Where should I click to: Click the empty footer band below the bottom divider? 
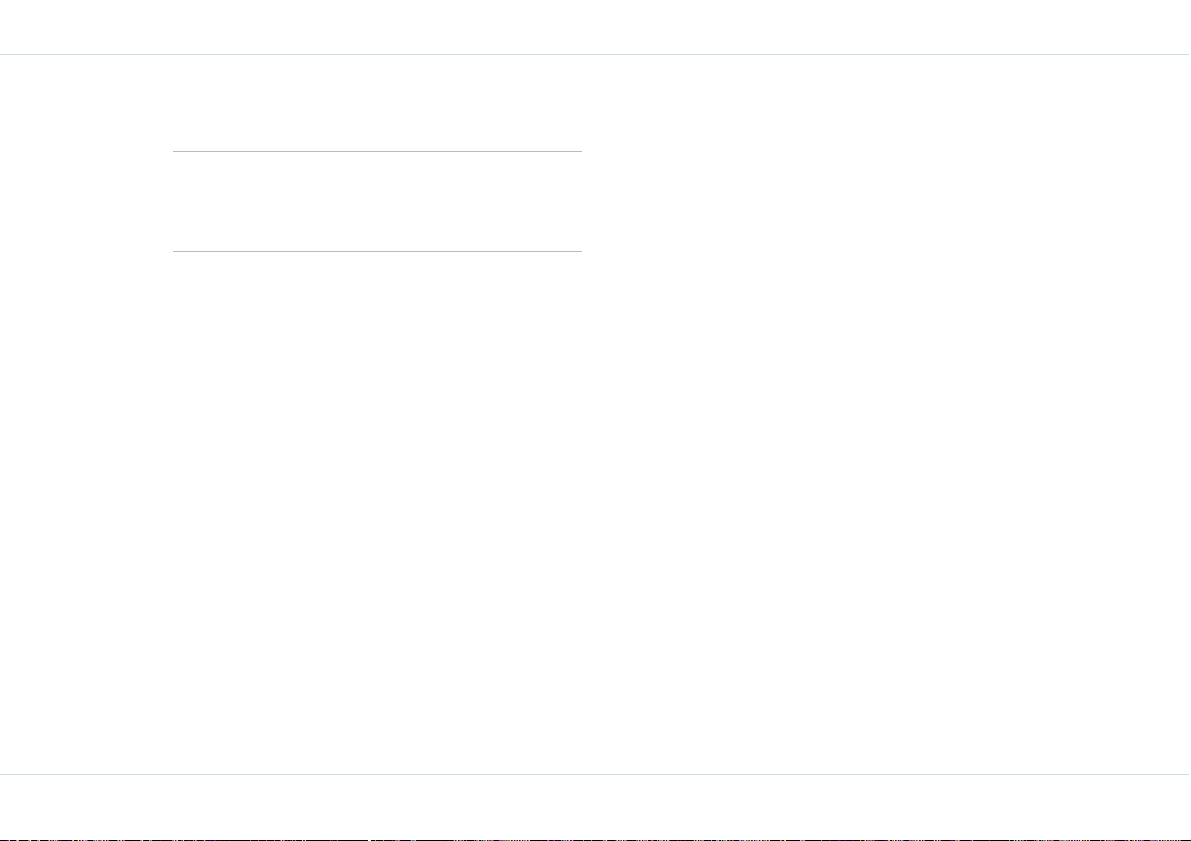[x=596, y=806]
